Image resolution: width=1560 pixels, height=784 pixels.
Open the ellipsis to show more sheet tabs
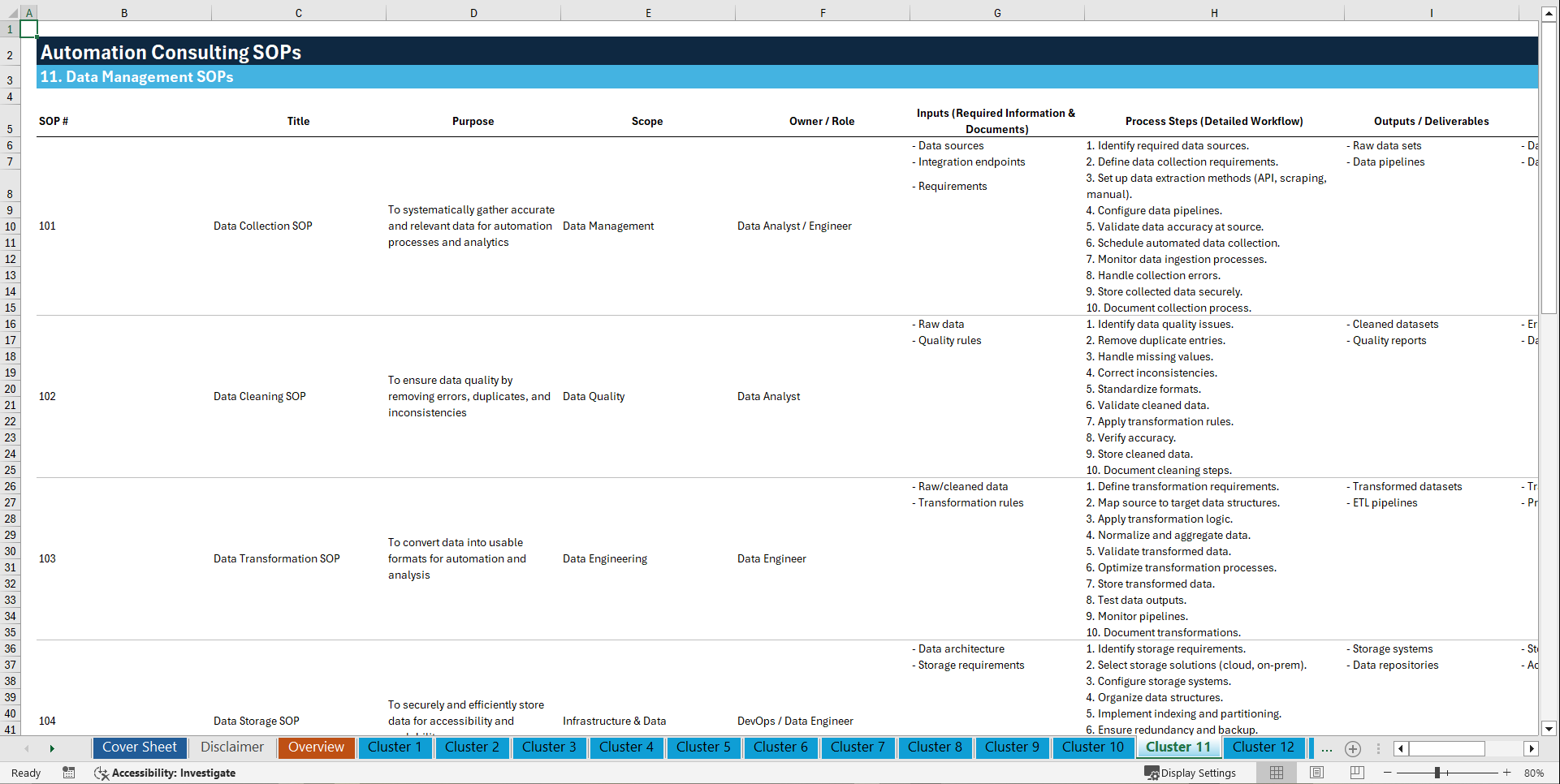1326,748
